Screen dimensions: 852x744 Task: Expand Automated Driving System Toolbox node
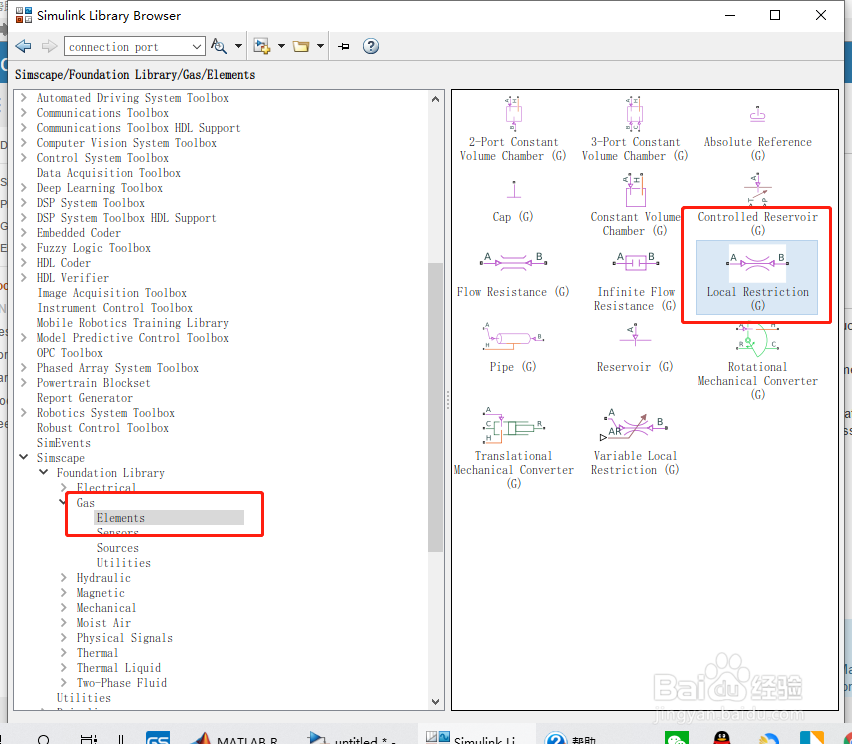pyautogui.click(x=23, y=98)
